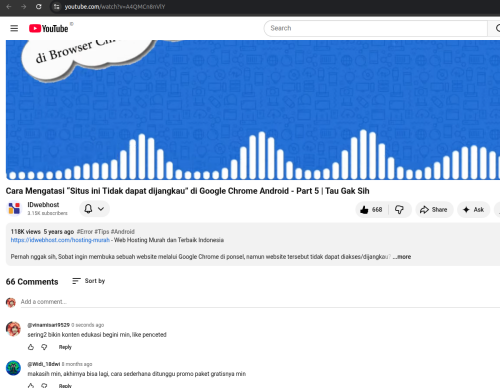Open @Widi_18dwi username link
Image resolution: width=500 pixels, height=388 pixels.
(x=44, y=364)
